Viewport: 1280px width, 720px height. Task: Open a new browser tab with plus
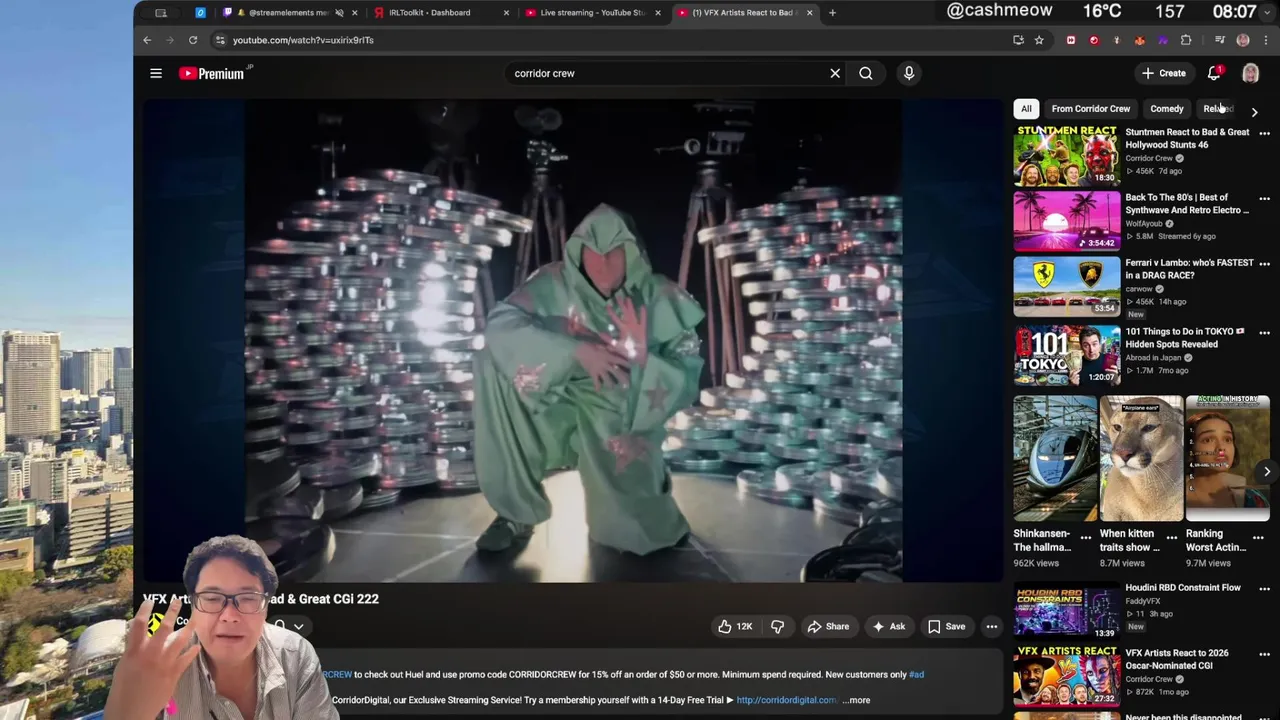pyautogui.click(x=832, y=13)
